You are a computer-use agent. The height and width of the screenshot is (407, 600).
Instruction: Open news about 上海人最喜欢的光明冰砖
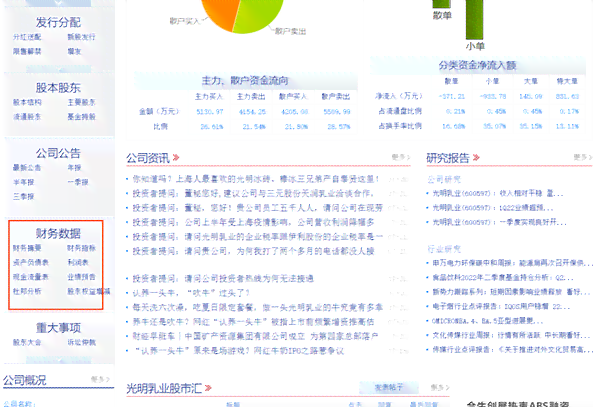(256, 179)
